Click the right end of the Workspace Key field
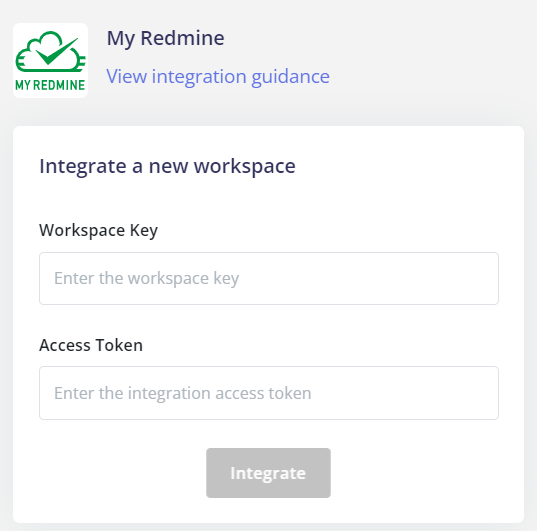Viewport: 537px width, 531px height. click(479, 279)
